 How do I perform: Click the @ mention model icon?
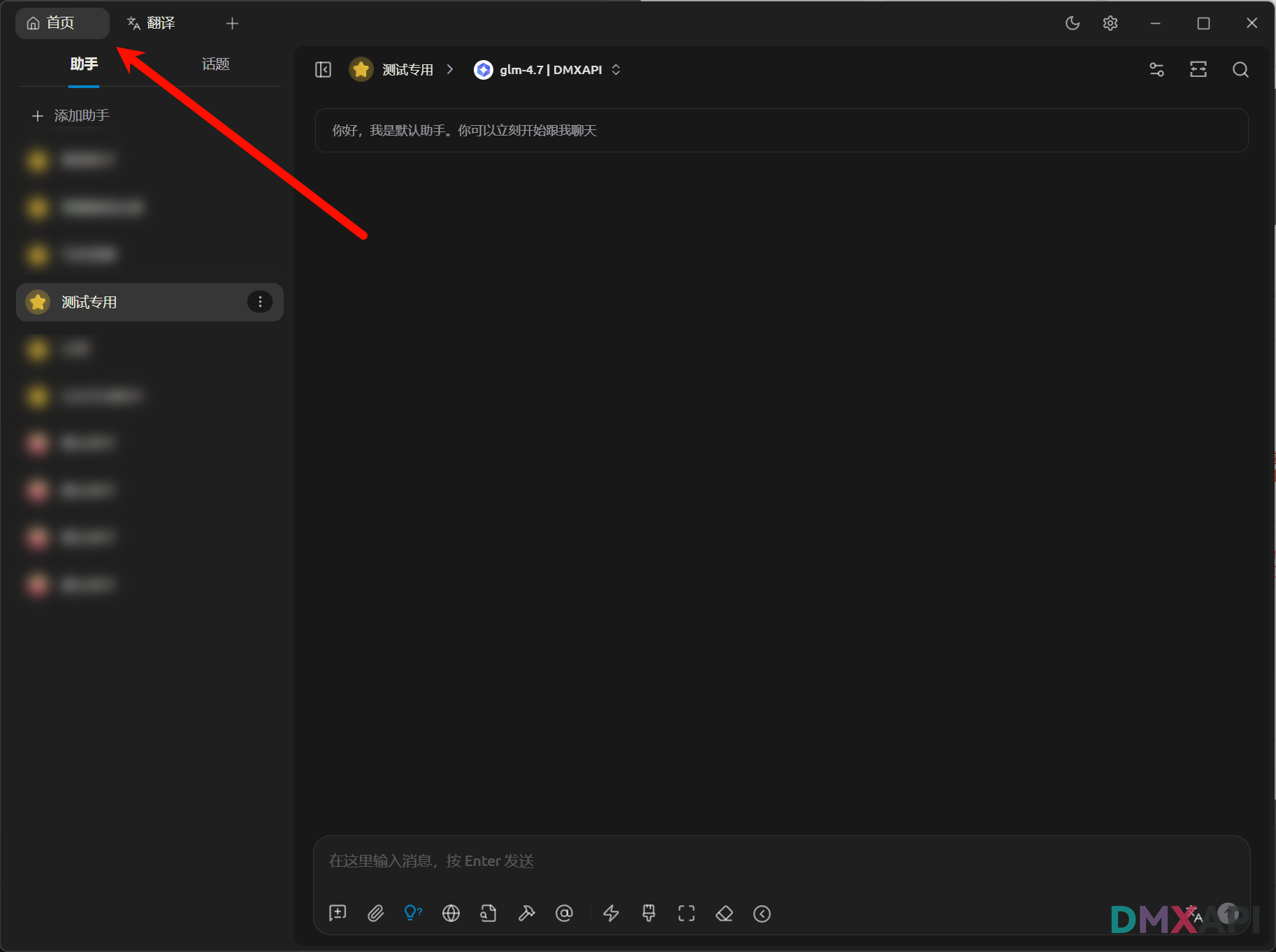[564, 914]
